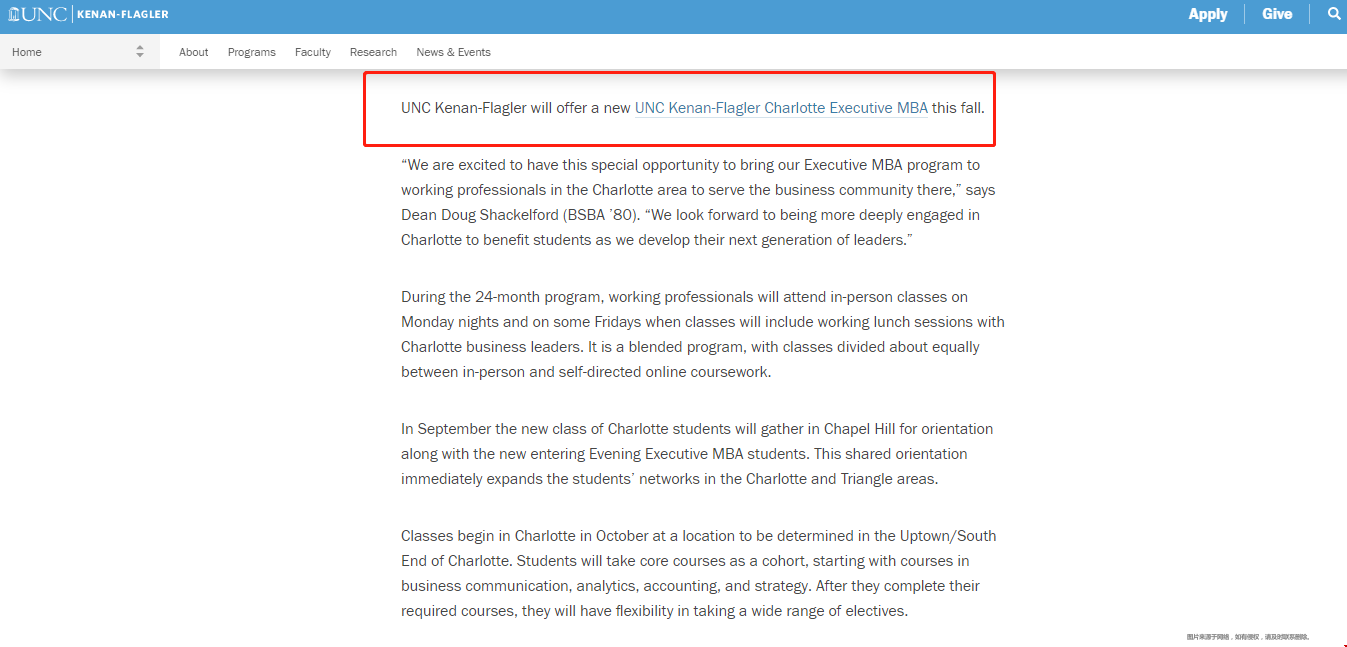1347x647 pixels.
Task: Click 'UNC Kenan-Flagler will offer a new' text
Action: tap(515, 108)
